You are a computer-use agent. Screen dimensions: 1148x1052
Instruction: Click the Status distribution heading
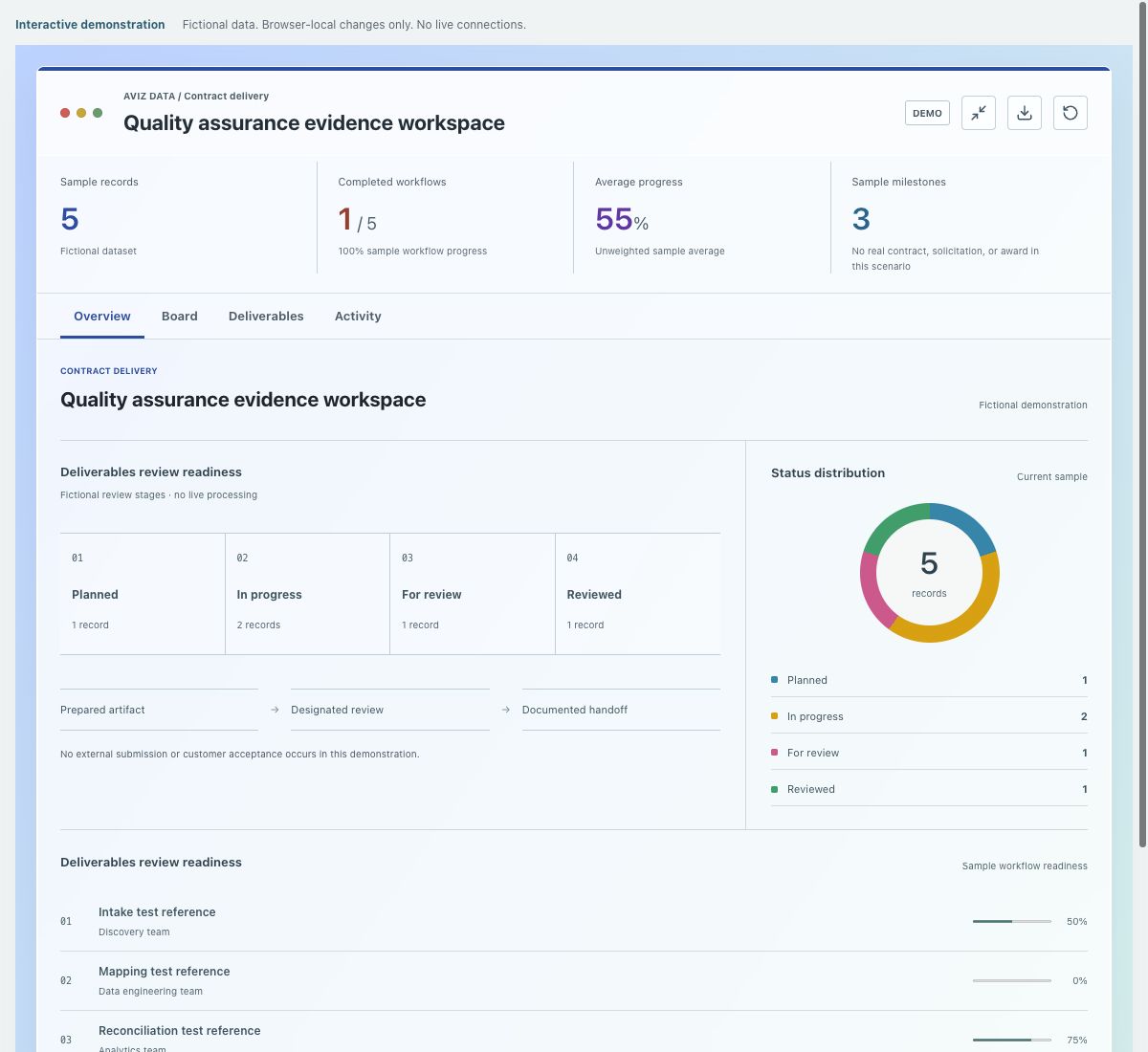828,472
